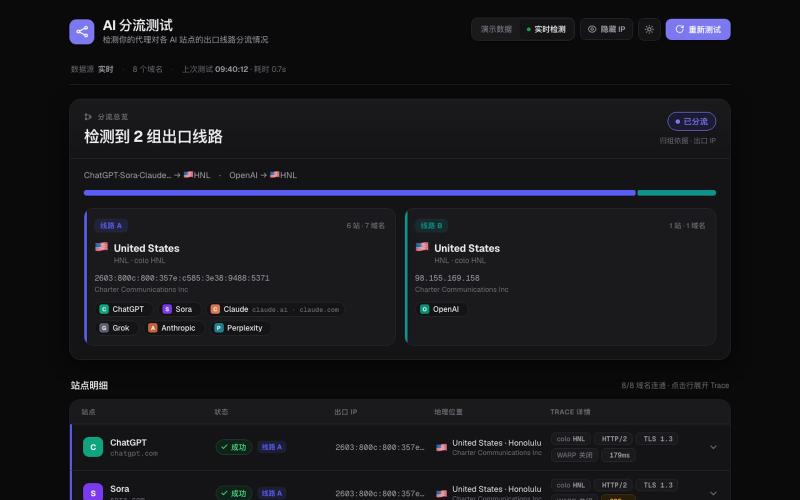Click the green 线路 B progress segment

pyautogui.click(x=677, y=193)
